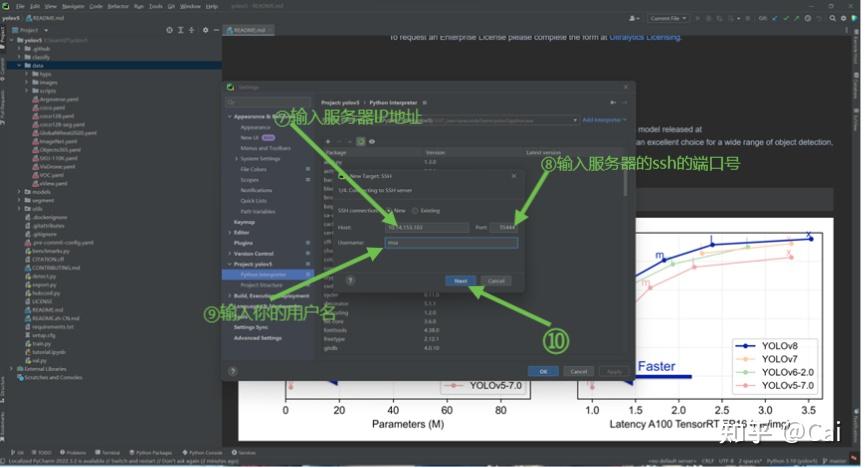
Task: Click the select opened file target icon
Action: tap(169, 30)
